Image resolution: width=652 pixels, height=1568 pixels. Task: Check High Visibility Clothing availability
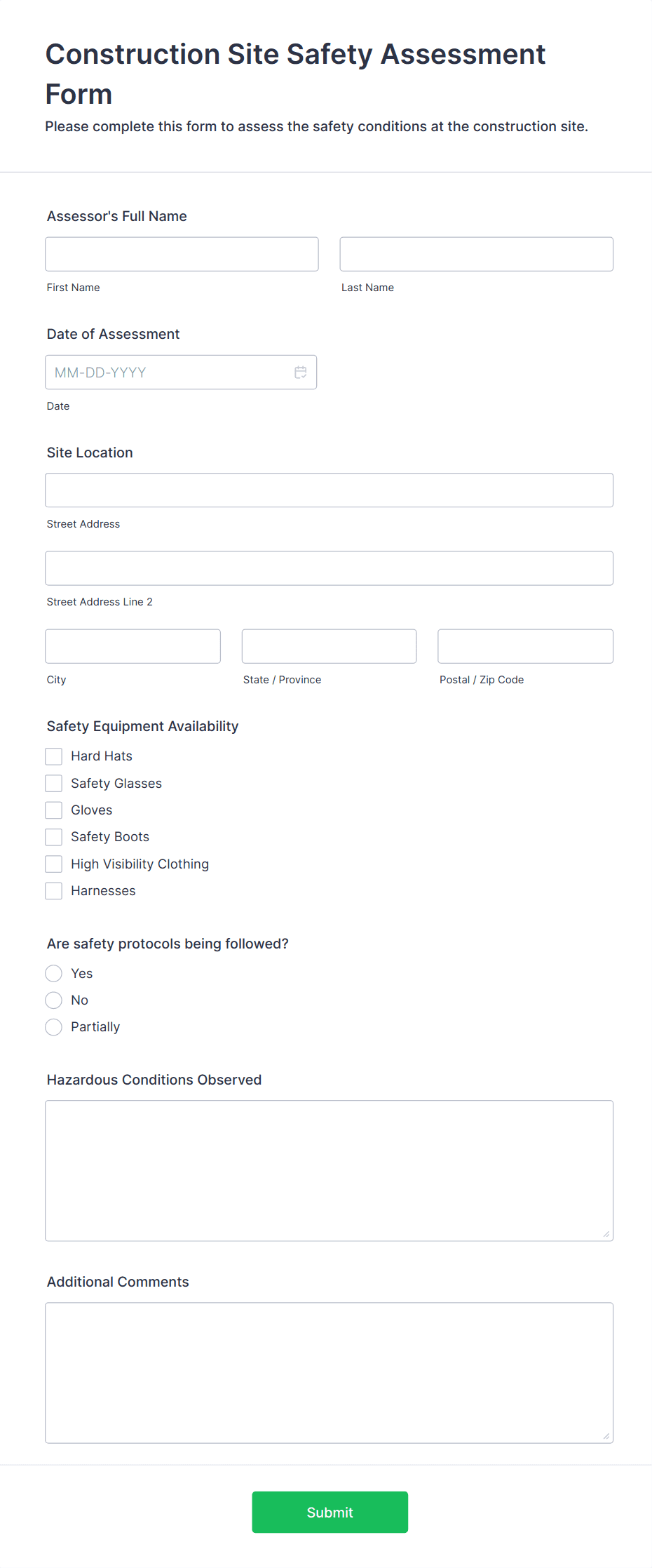click(x=53, y=863)
